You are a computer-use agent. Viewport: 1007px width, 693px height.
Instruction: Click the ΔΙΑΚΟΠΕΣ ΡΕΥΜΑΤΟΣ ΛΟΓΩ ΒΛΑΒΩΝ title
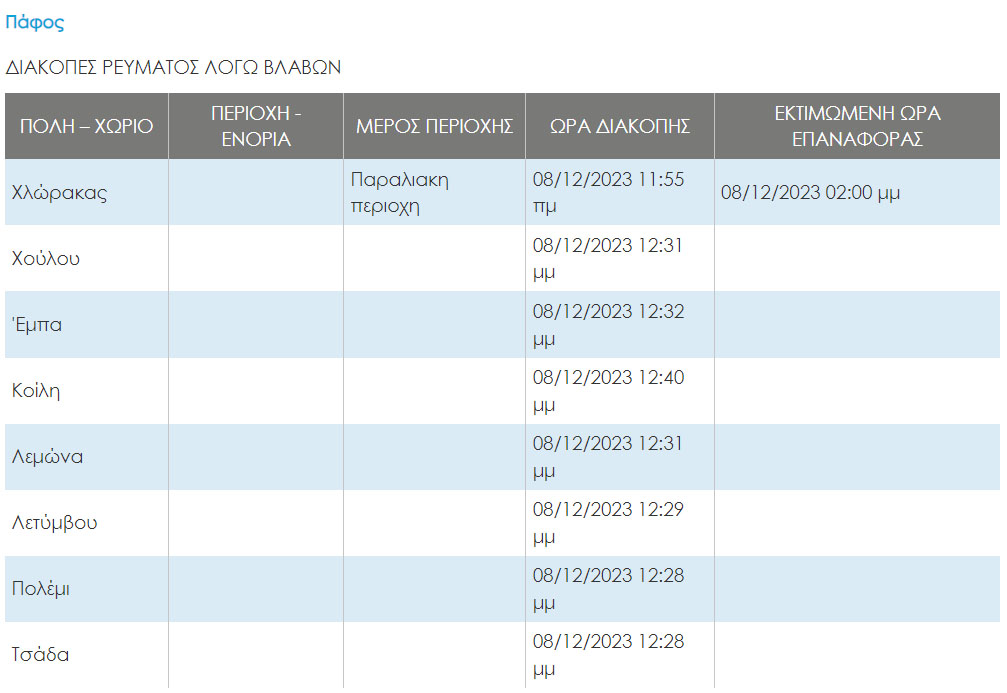[x=173, y=68]
